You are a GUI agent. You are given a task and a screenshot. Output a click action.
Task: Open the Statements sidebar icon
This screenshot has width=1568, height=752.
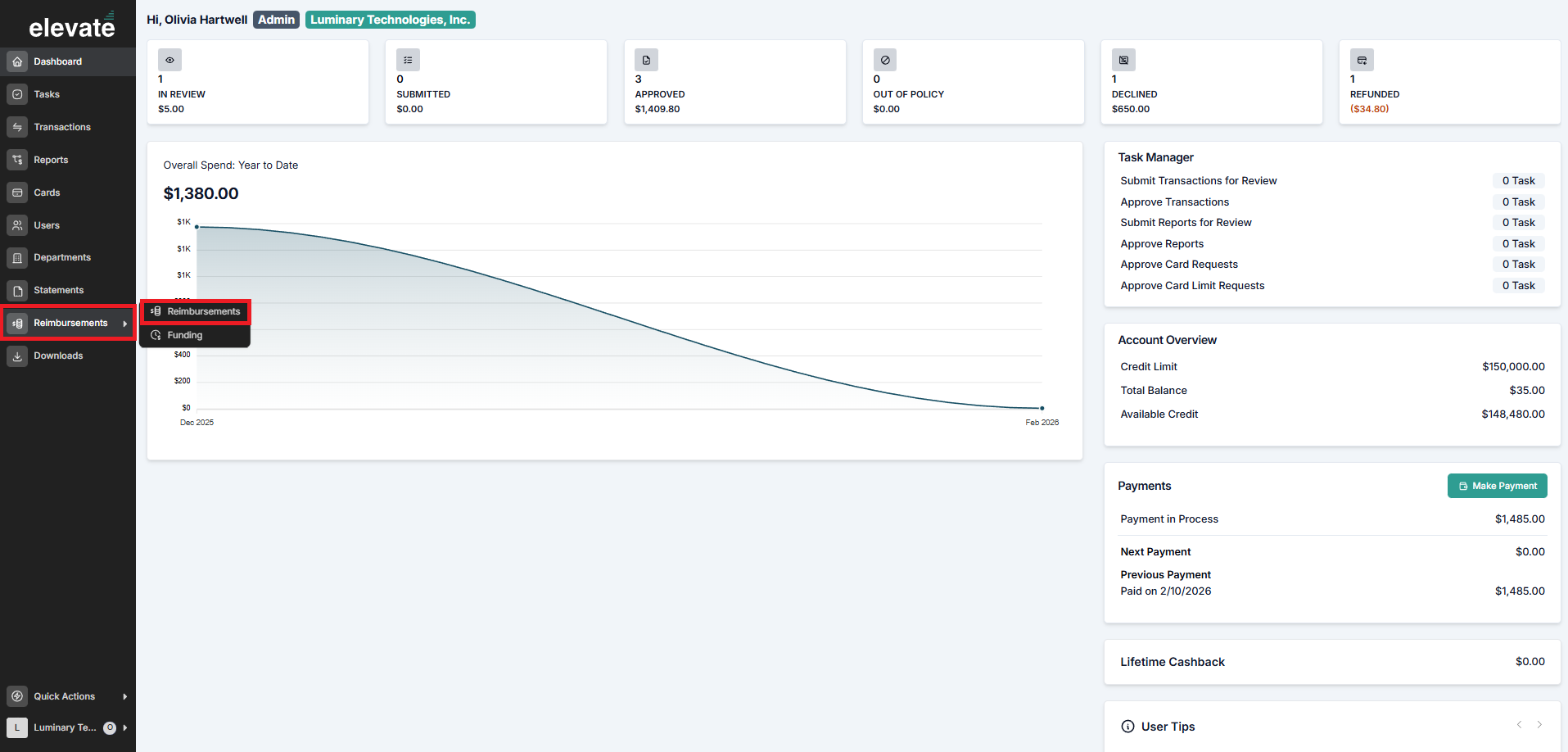[x=17, y=290]
